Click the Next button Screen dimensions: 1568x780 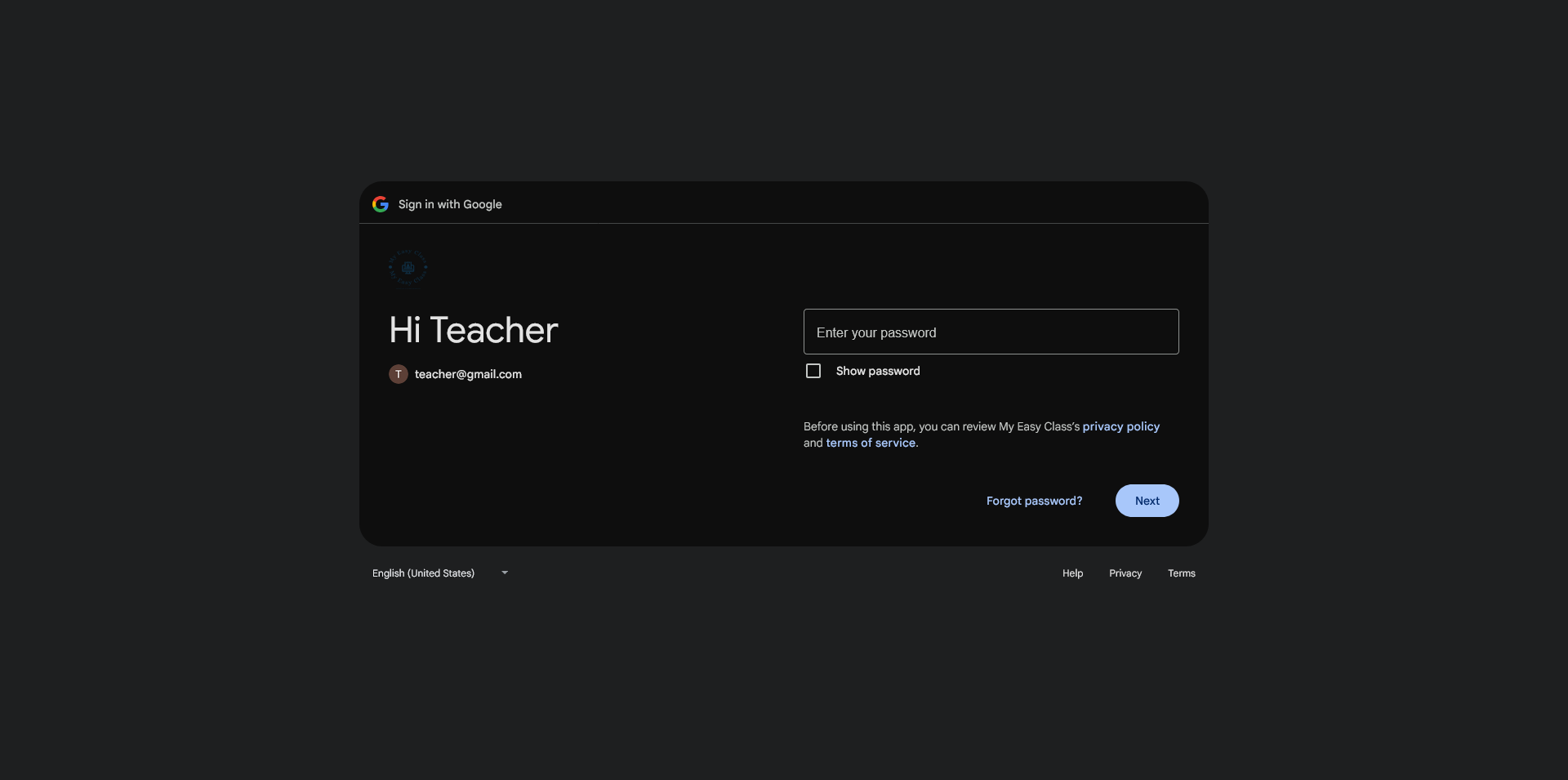tap(1147, 501)
